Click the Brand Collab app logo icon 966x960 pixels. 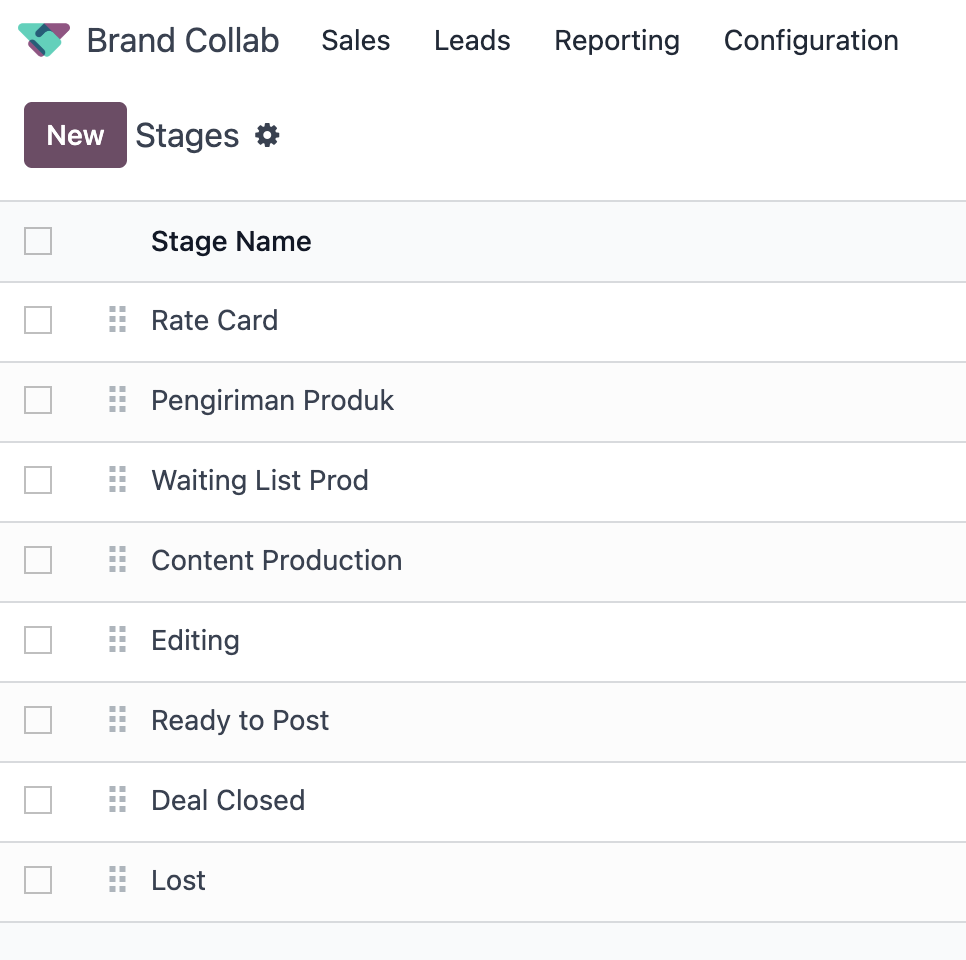(x=44, y=40)
